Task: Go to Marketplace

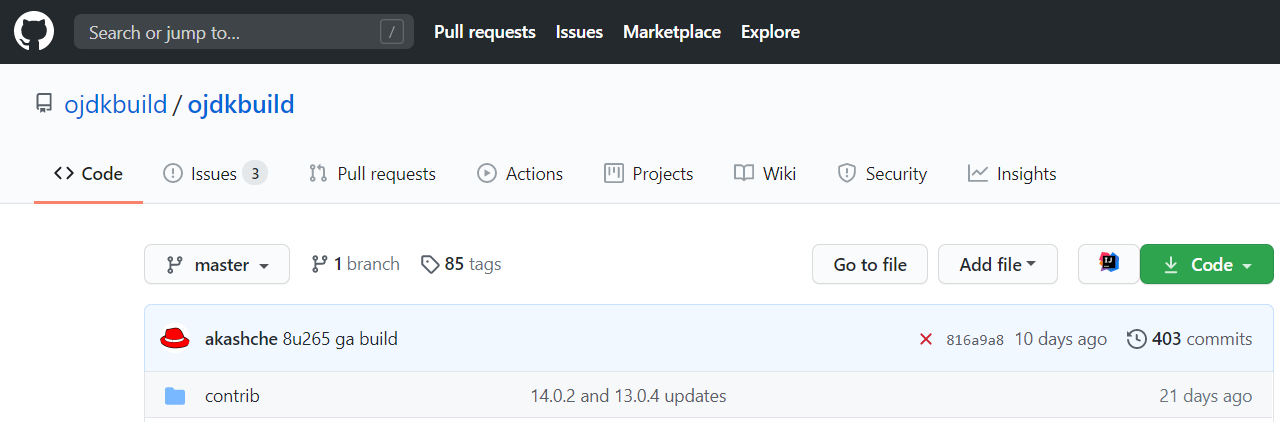Action: pyautogui.click(x=672, y=32)
